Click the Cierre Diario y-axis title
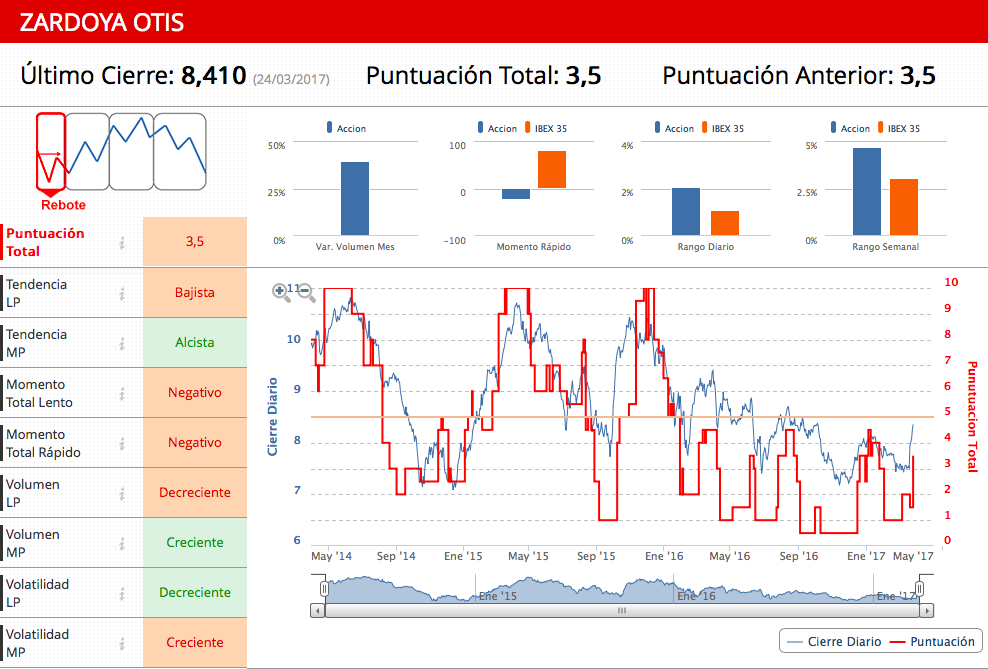Image resolution: width=988 pixels, height=669 pixels. coord(272,417)
